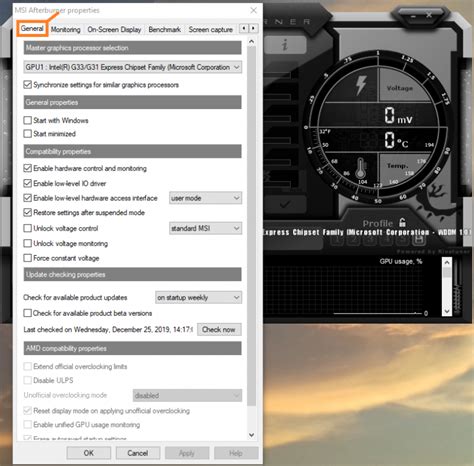Image resolution: width=474 pixels, height=466 pixels.
Task: Click the Apply button
Action: tap(187, 453)
